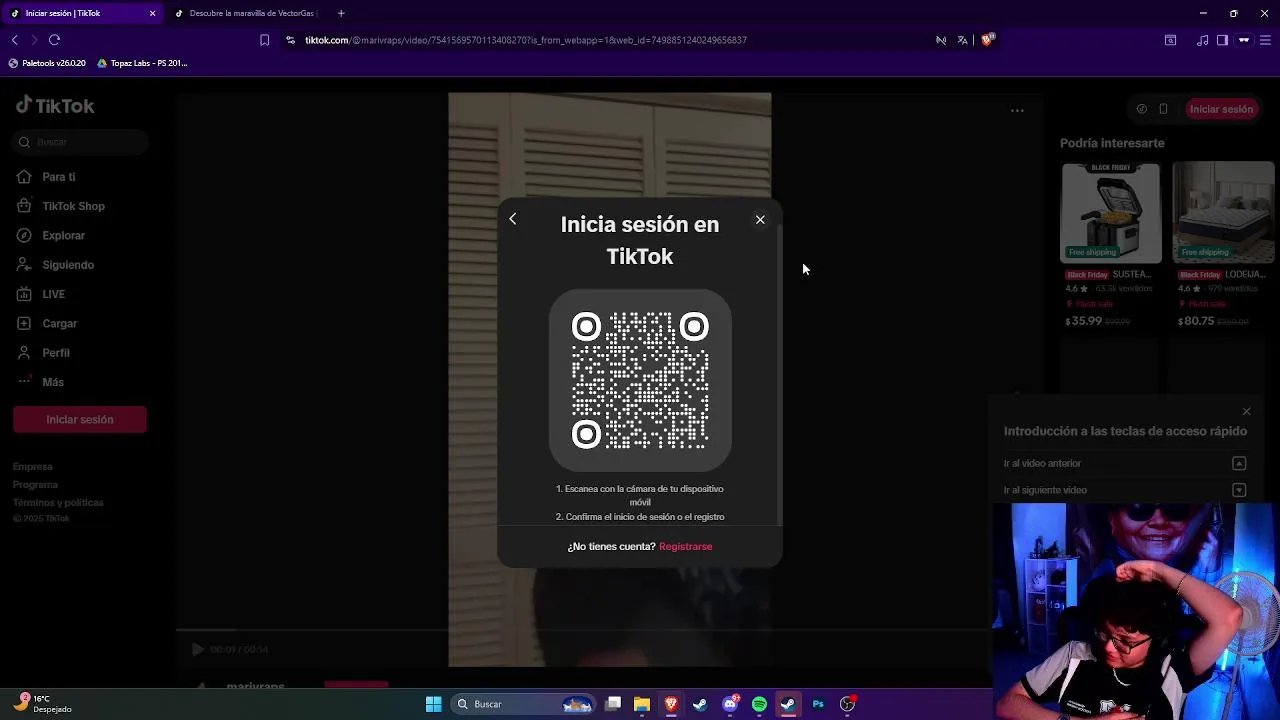Screen dimensions: 1280x720
Task: Go back using the login dialog chevron
Action: [512, 219]
